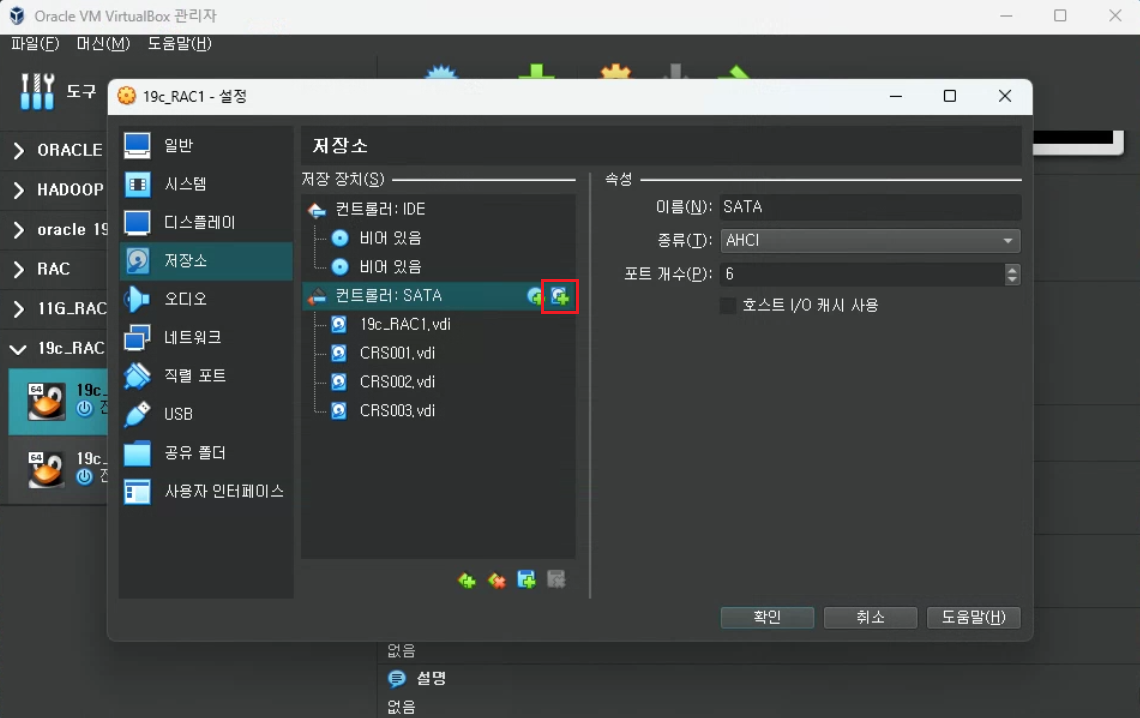Screen dimensions: 1140x718
Task: Select 컨트롤러: IDE in storage tree
Action: point(438,209)
